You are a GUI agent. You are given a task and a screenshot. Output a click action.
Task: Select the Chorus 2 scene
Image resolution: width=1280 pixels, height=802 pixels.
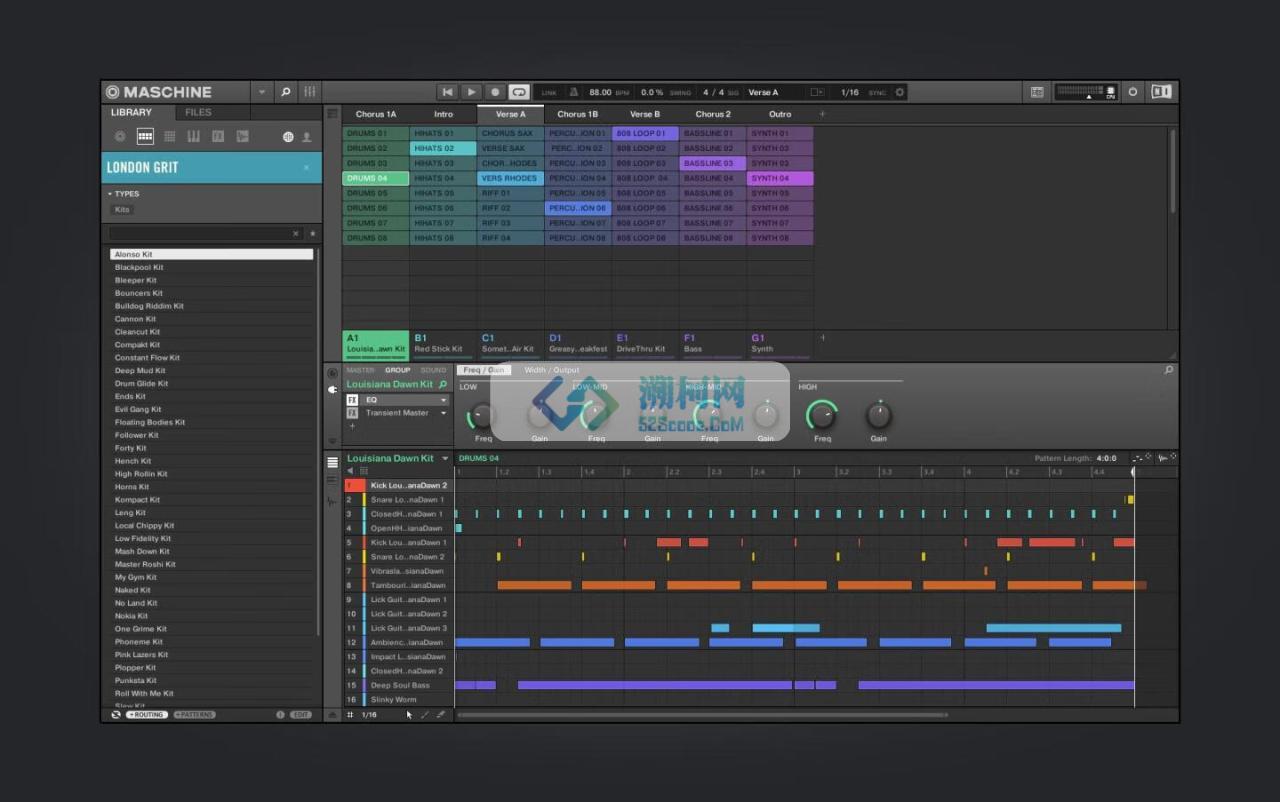click(x=713, y=114)
